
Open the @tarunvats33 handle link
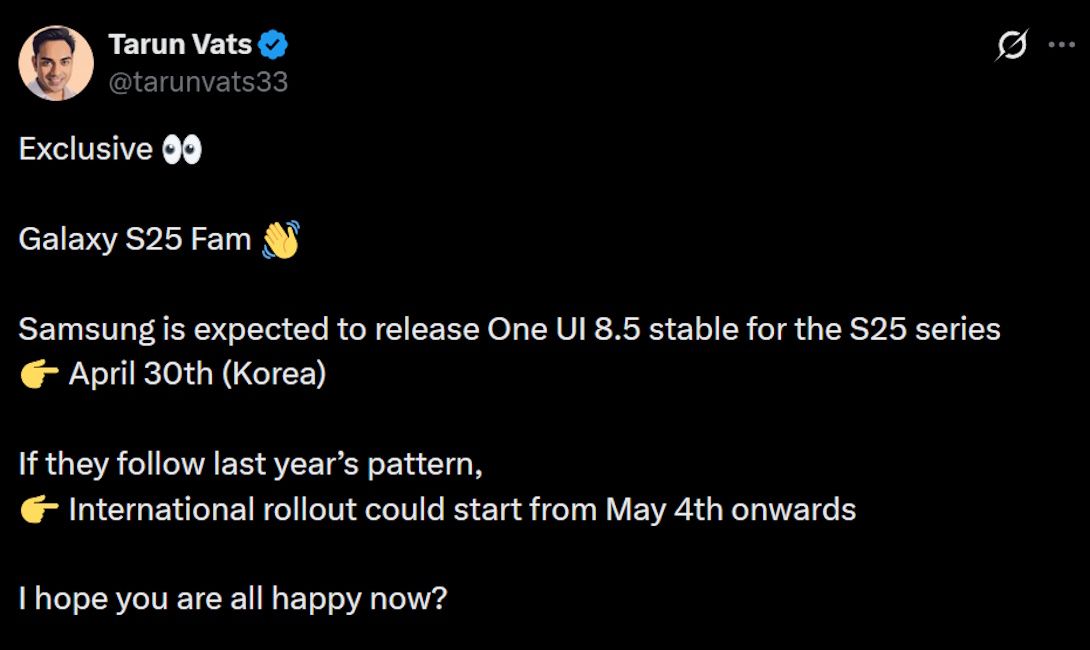(197, 82)
